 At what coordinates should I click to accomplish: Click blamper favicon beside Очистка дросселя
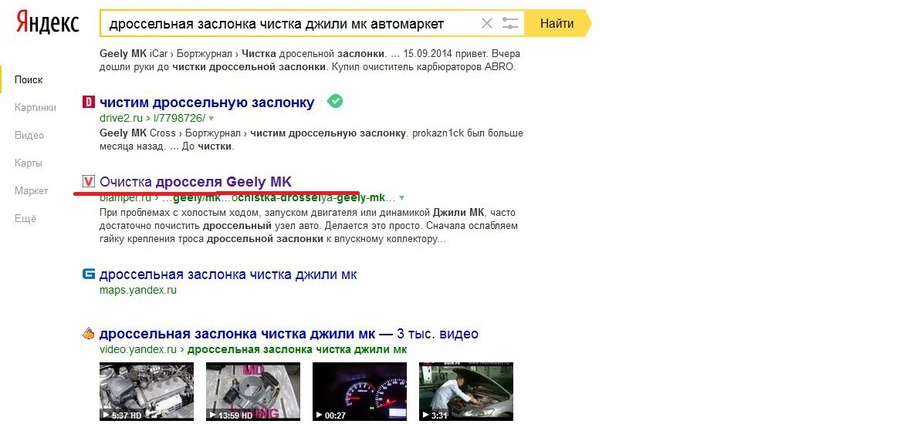point(88,182)
